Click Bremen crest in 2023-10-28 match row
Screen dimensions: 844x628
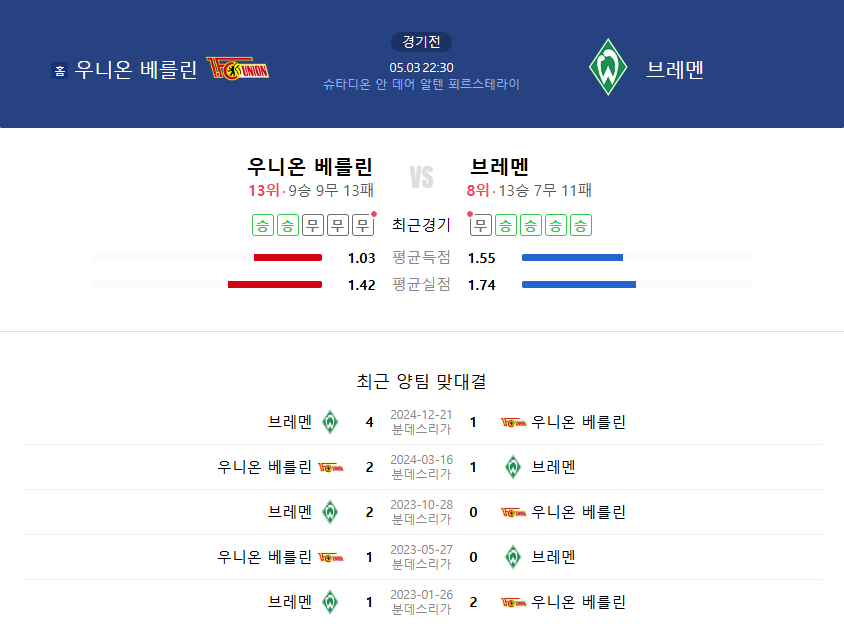pyautogui.click(x=330, y=512)
